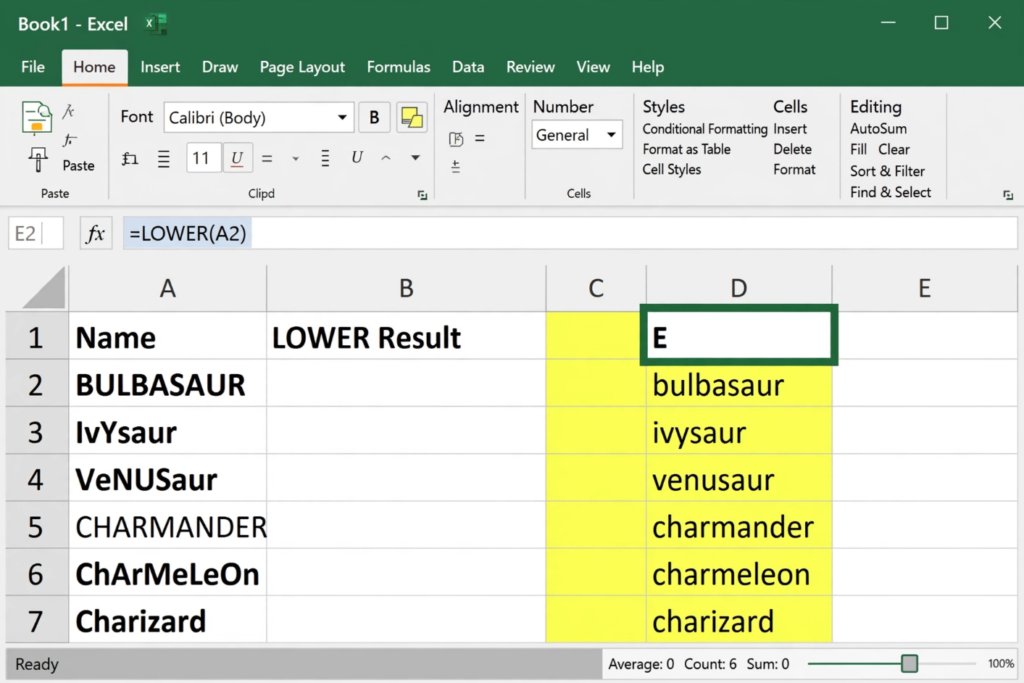This screenshot has height=683, width=1024.
Task: Select column A header
Action: pos(168,288)
